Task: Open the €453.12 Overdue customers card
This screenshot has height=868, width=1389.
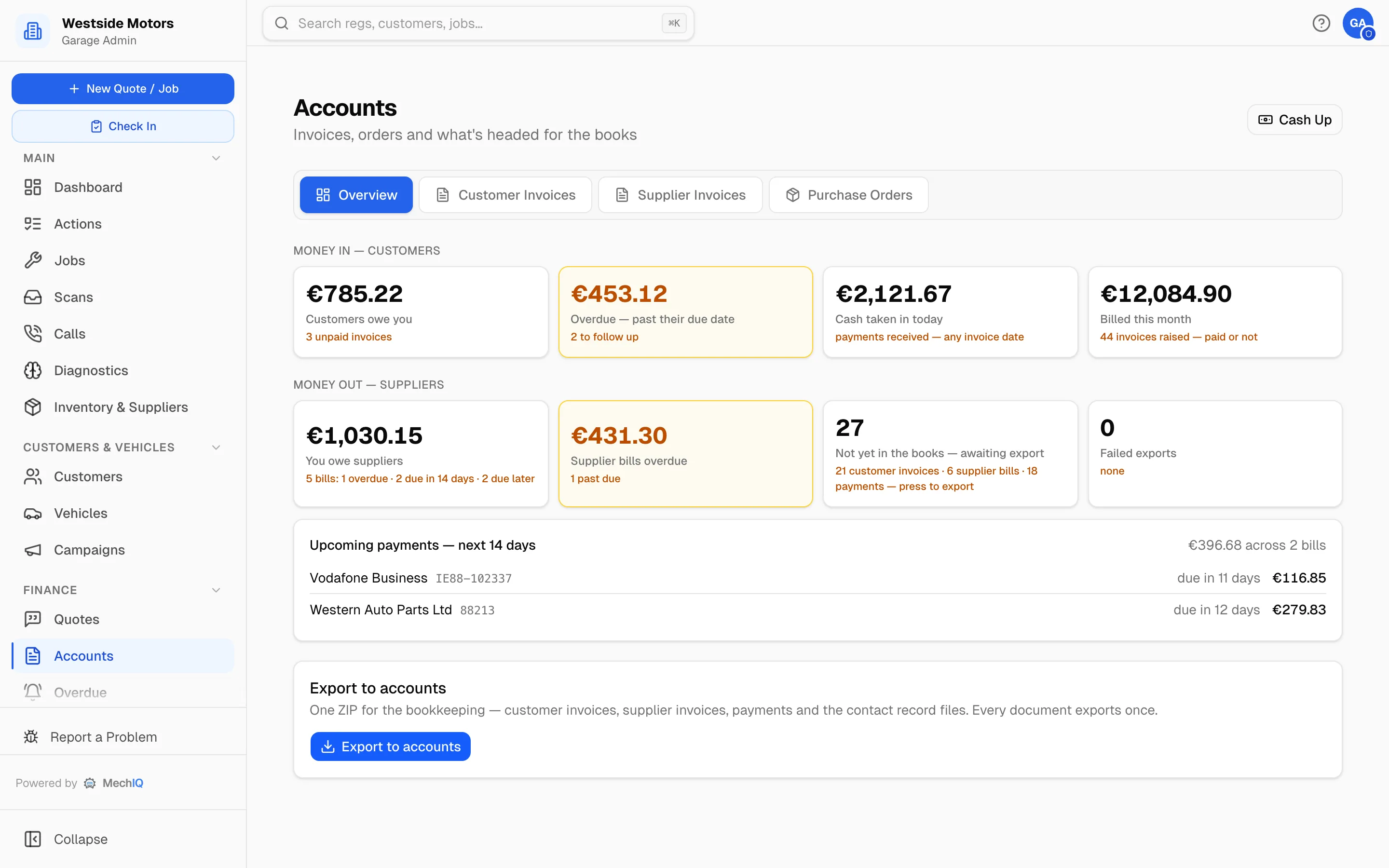Action: [x=685, y=312]
